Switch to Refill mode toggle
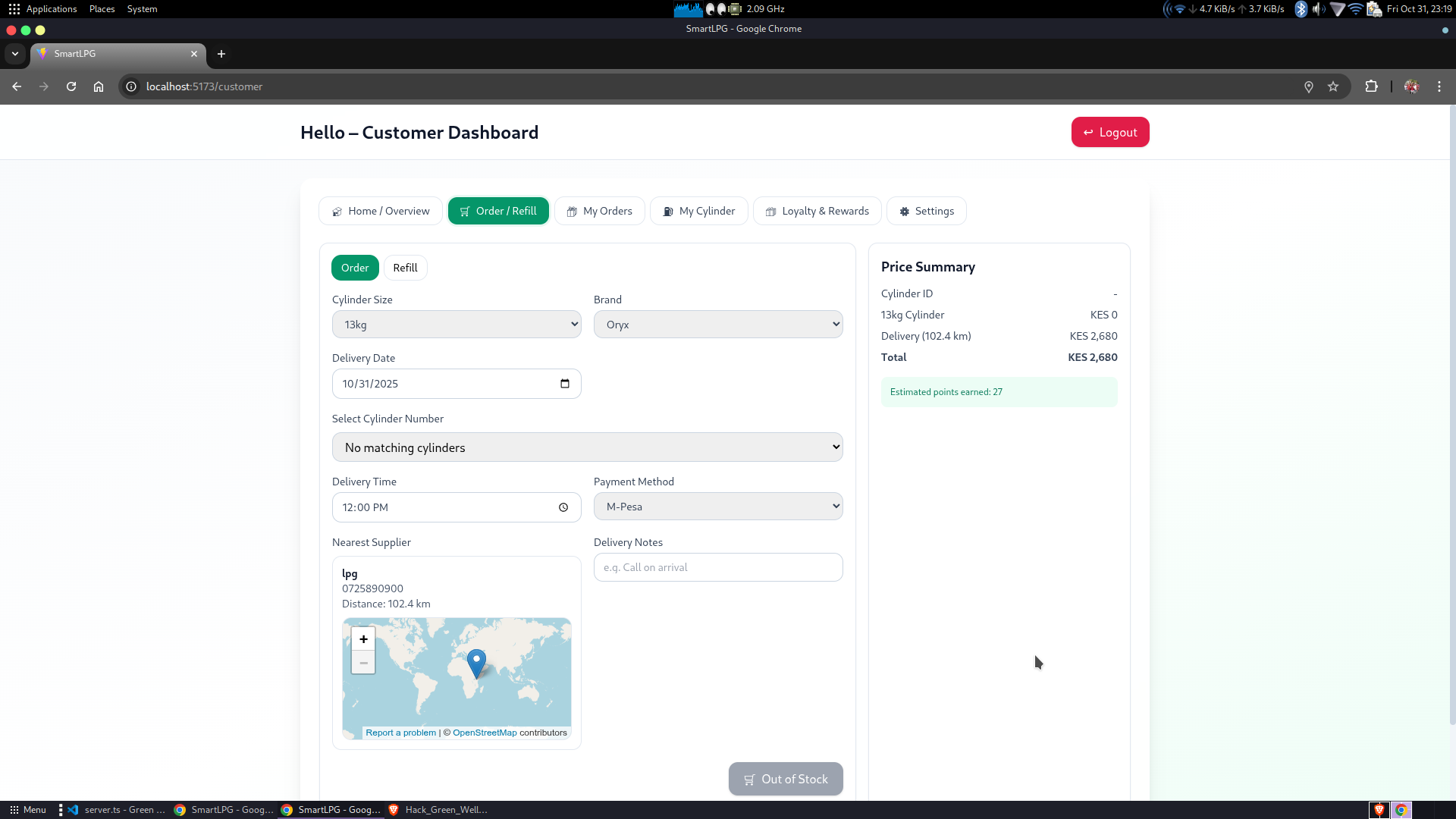1456x819 pixels. coord(405,268)
